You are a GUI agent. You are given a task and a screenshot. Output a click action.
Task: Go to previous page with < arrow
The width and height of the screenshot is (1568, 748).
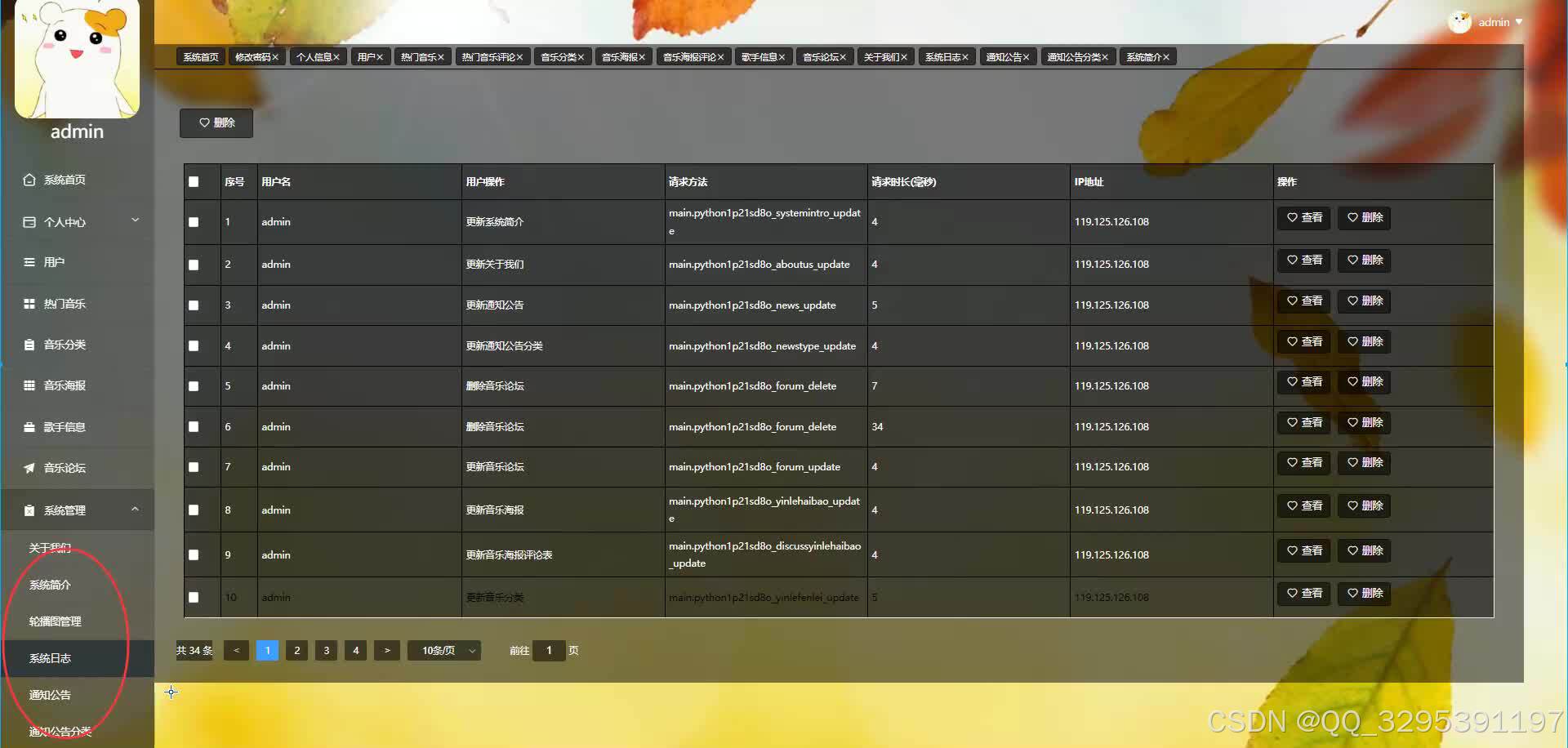click(x=236, y=651)
